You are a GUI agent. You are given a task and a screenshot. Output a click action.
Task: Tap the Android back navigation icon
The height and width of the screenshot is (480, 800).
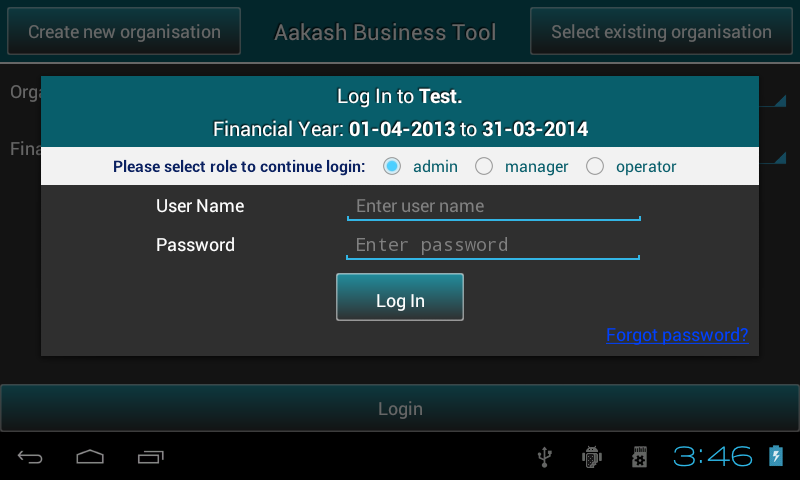coord(30,457)
